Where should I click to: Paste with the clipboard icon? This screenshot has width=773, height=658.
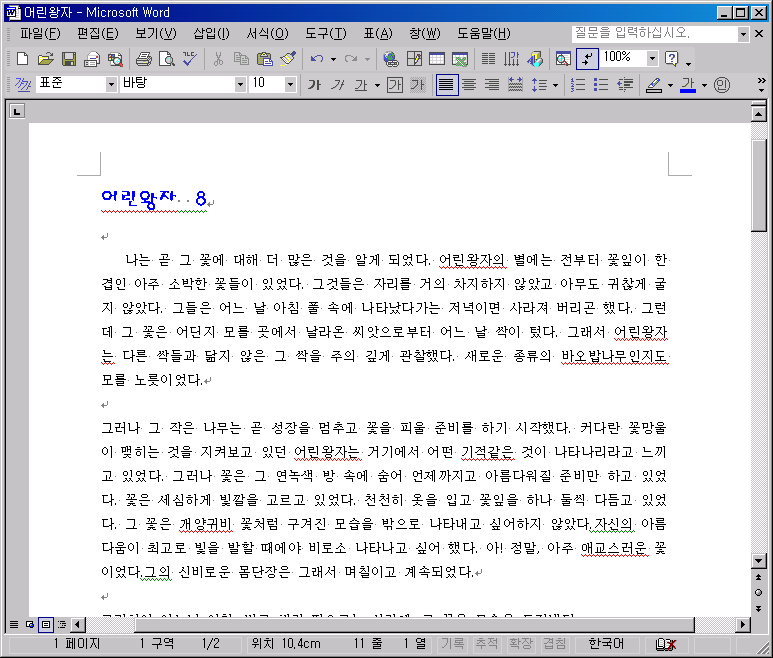[265, 59]
